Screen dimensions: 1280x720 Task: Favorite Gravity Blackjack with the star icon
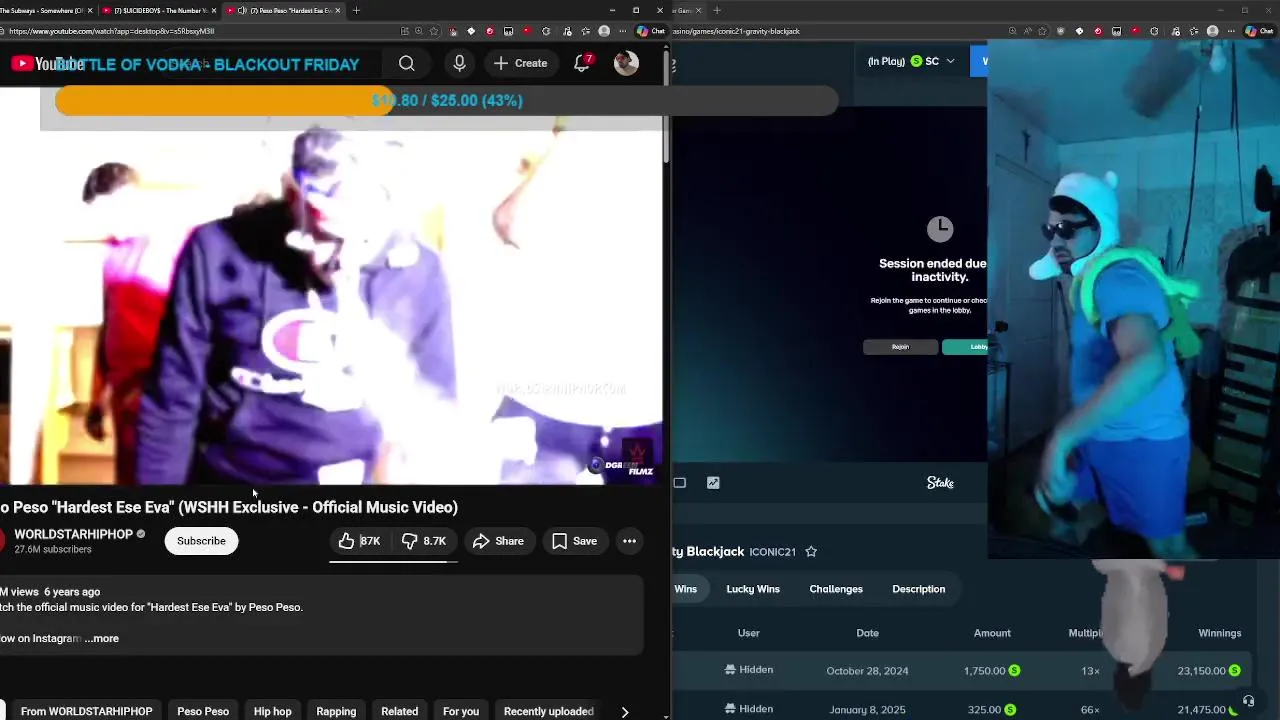click(x=811, y=551)
